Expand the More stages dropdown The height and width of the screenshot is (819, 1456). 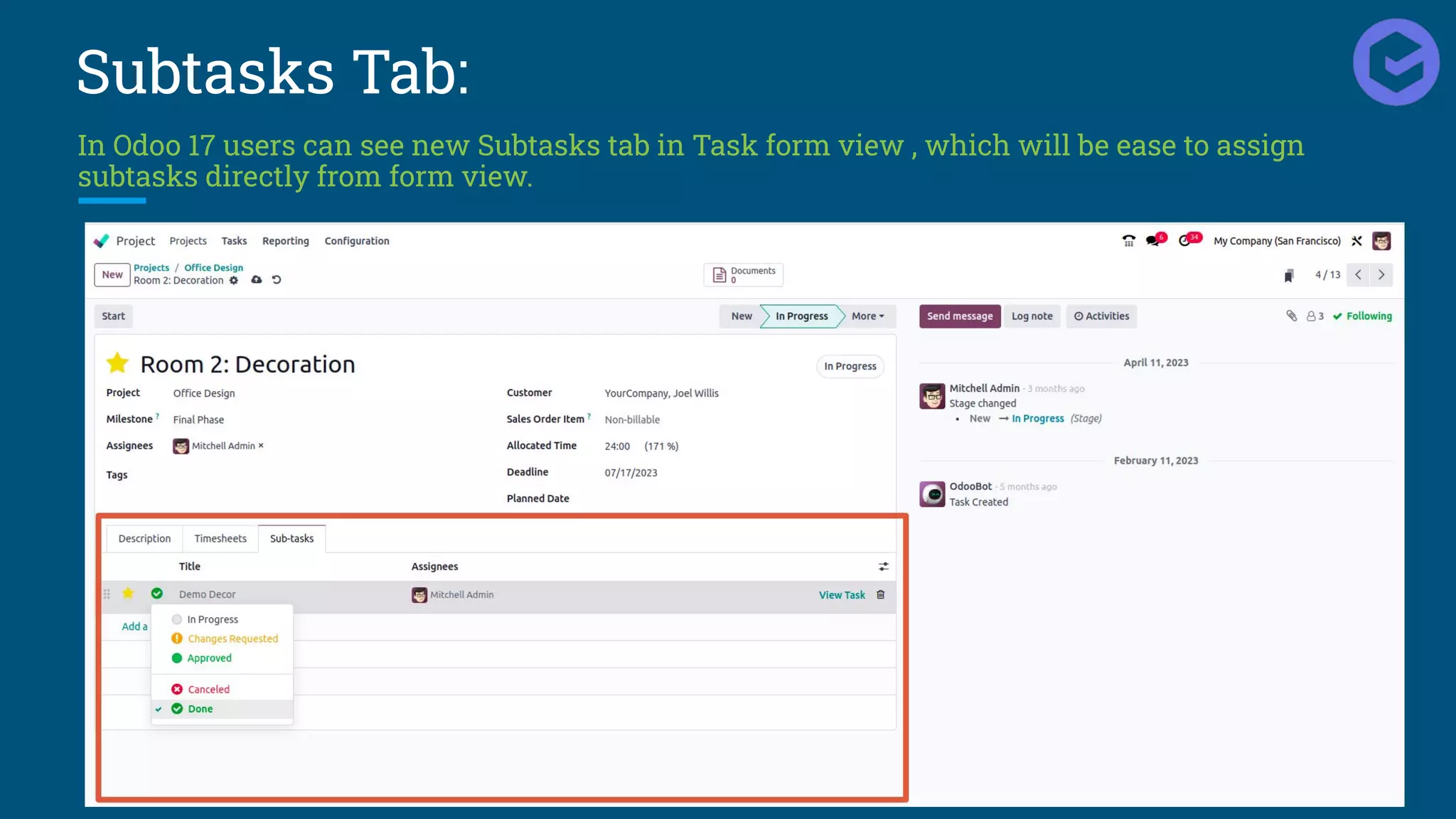coord(868,316)
